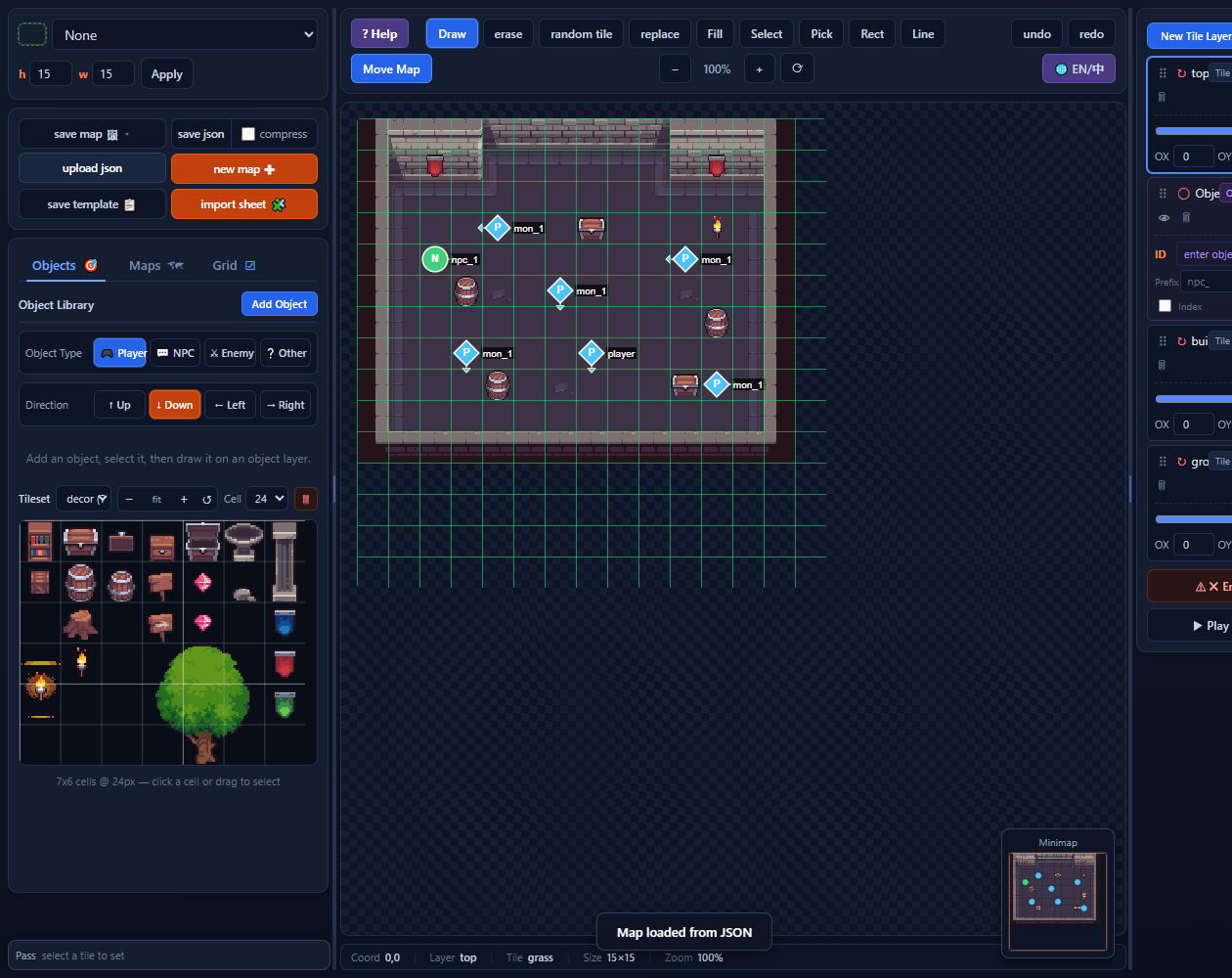This screenshot has width=1232, height=978.
Task: Click the upload json button
Action: [92, 168]
